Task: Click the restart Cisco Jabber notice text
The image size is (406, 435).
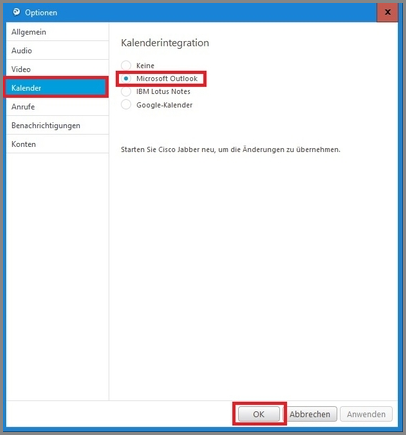Action: click(230, 149)
